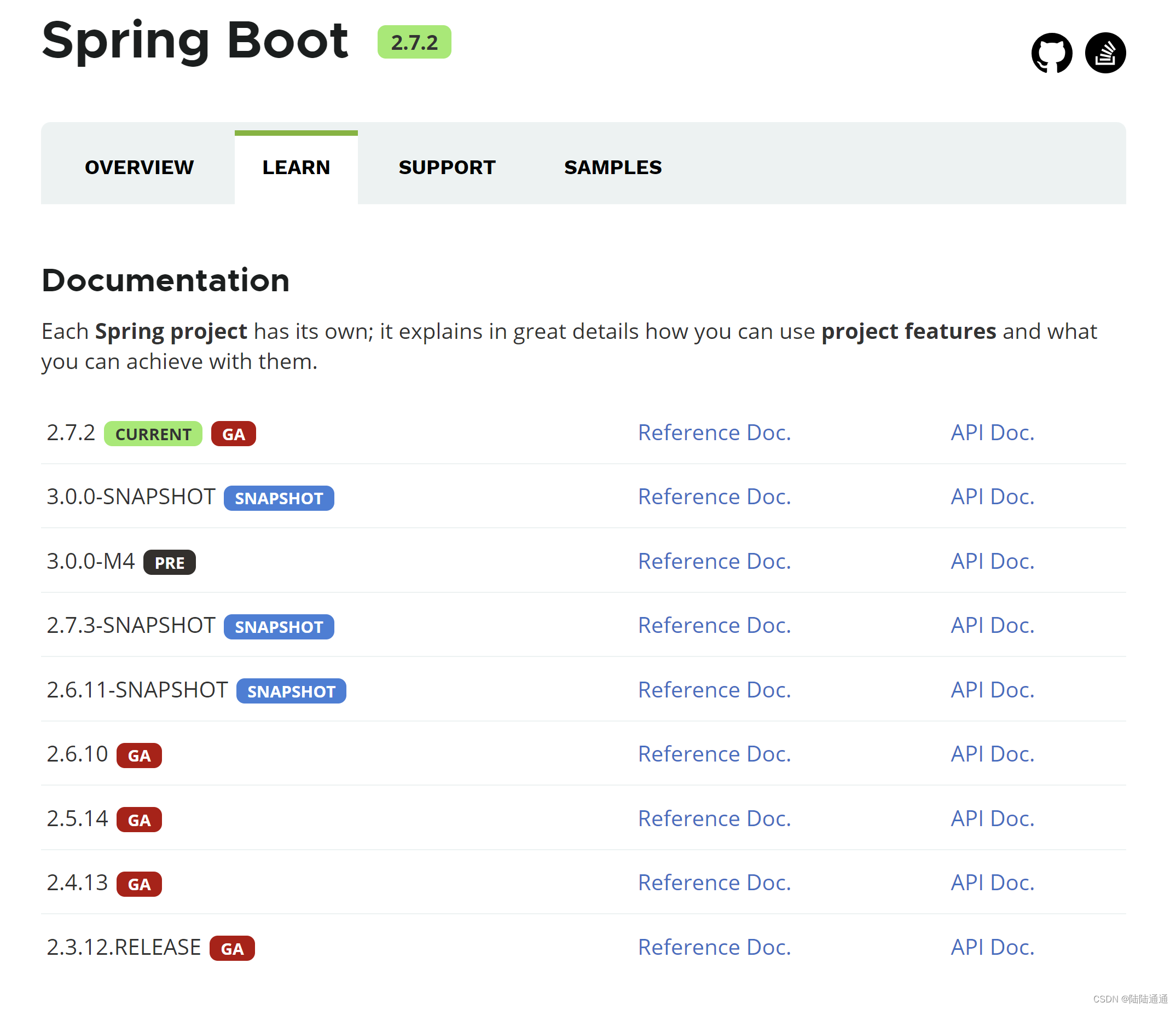Click the "3.0.0-M4" version text

[x=91, y=562]
